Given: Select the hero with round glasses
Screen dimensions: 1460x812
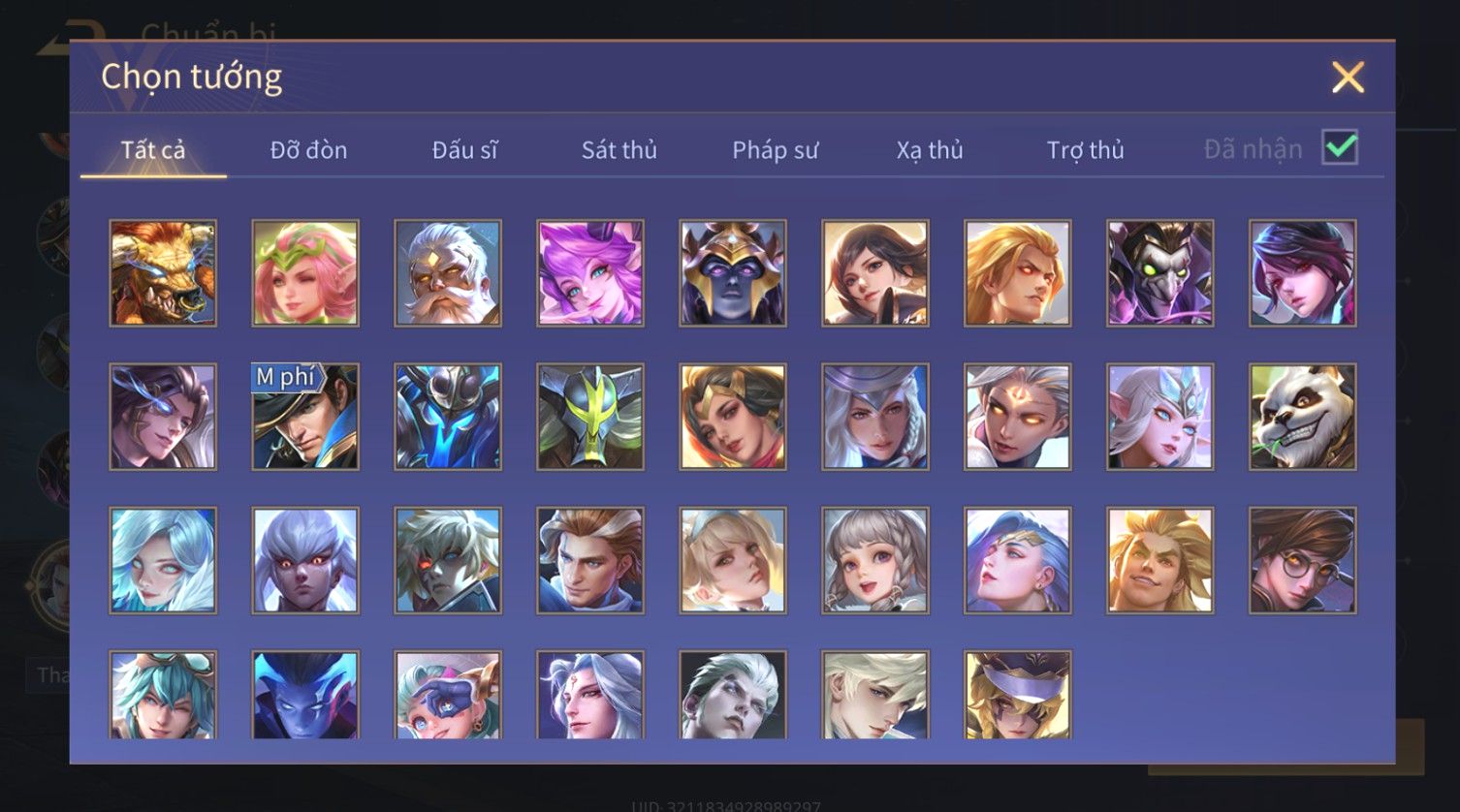Looking at the screenshot, I should pos(1303,560).
